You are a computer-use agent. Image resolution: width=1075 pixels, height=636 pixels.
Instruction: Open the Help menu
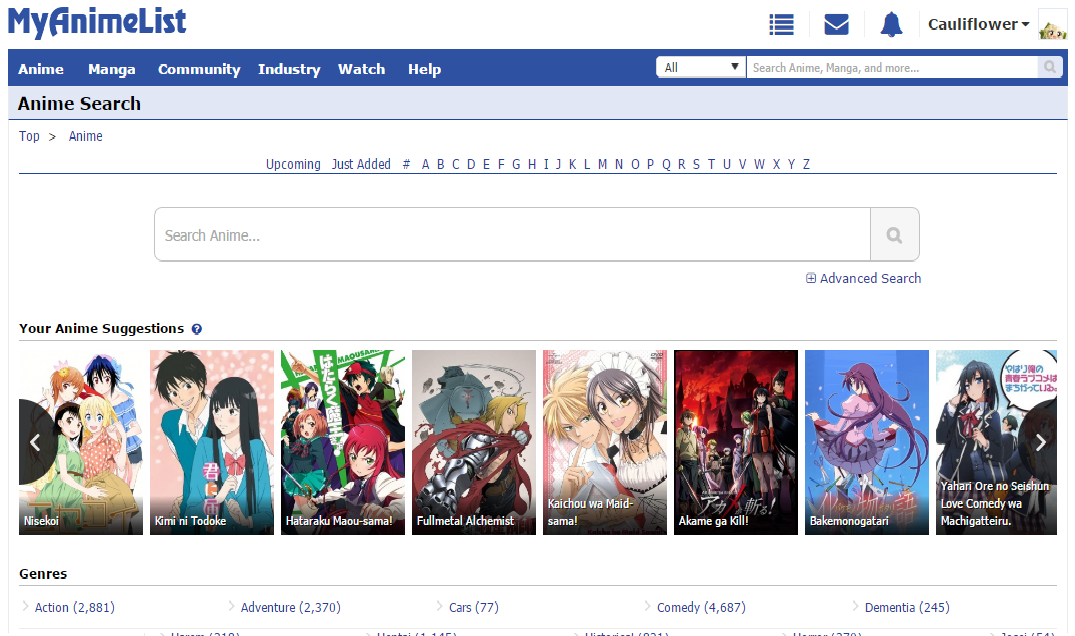click(x=424, y=69)
